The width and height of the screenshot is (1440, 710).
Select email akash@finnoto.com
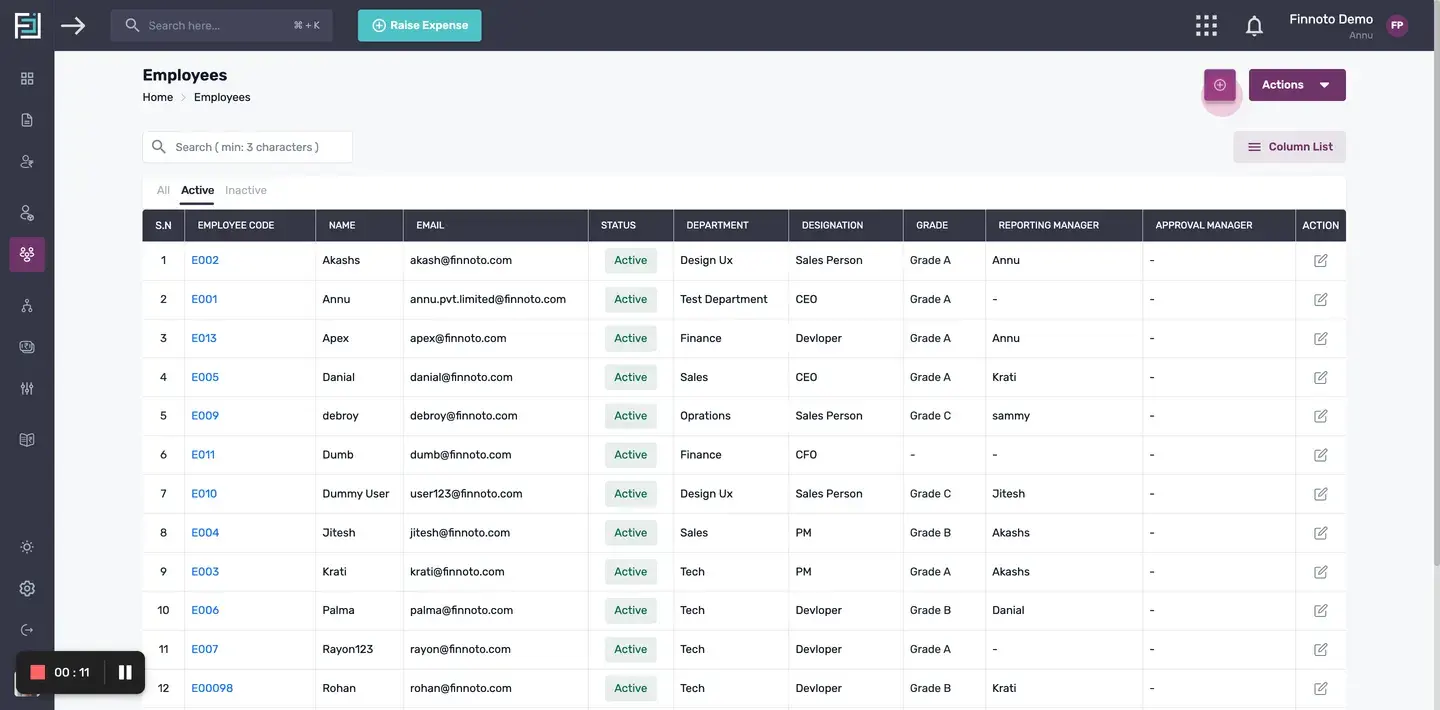tap(461, 260)
